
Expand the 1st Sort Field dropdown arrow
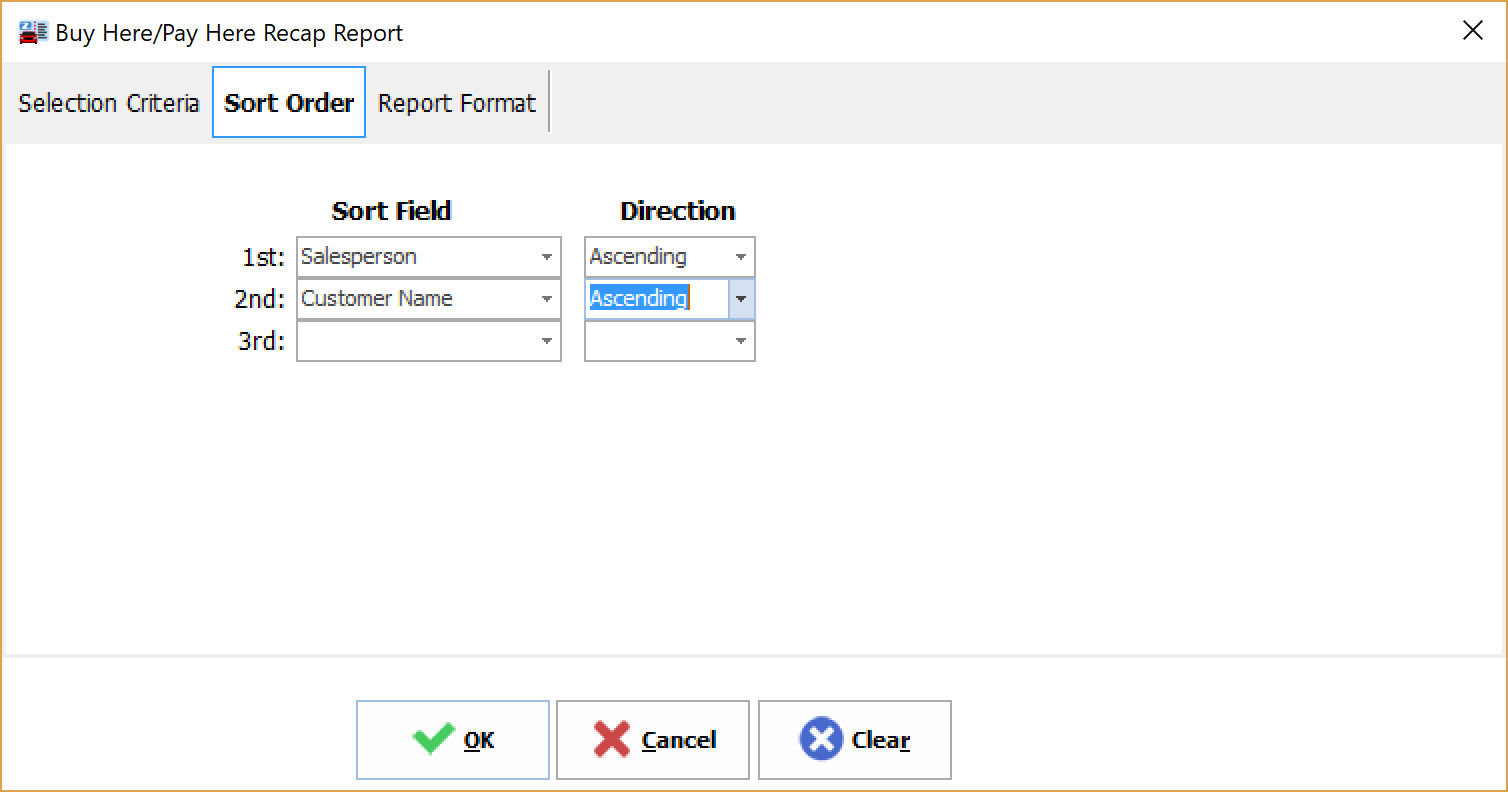(547, 257)
